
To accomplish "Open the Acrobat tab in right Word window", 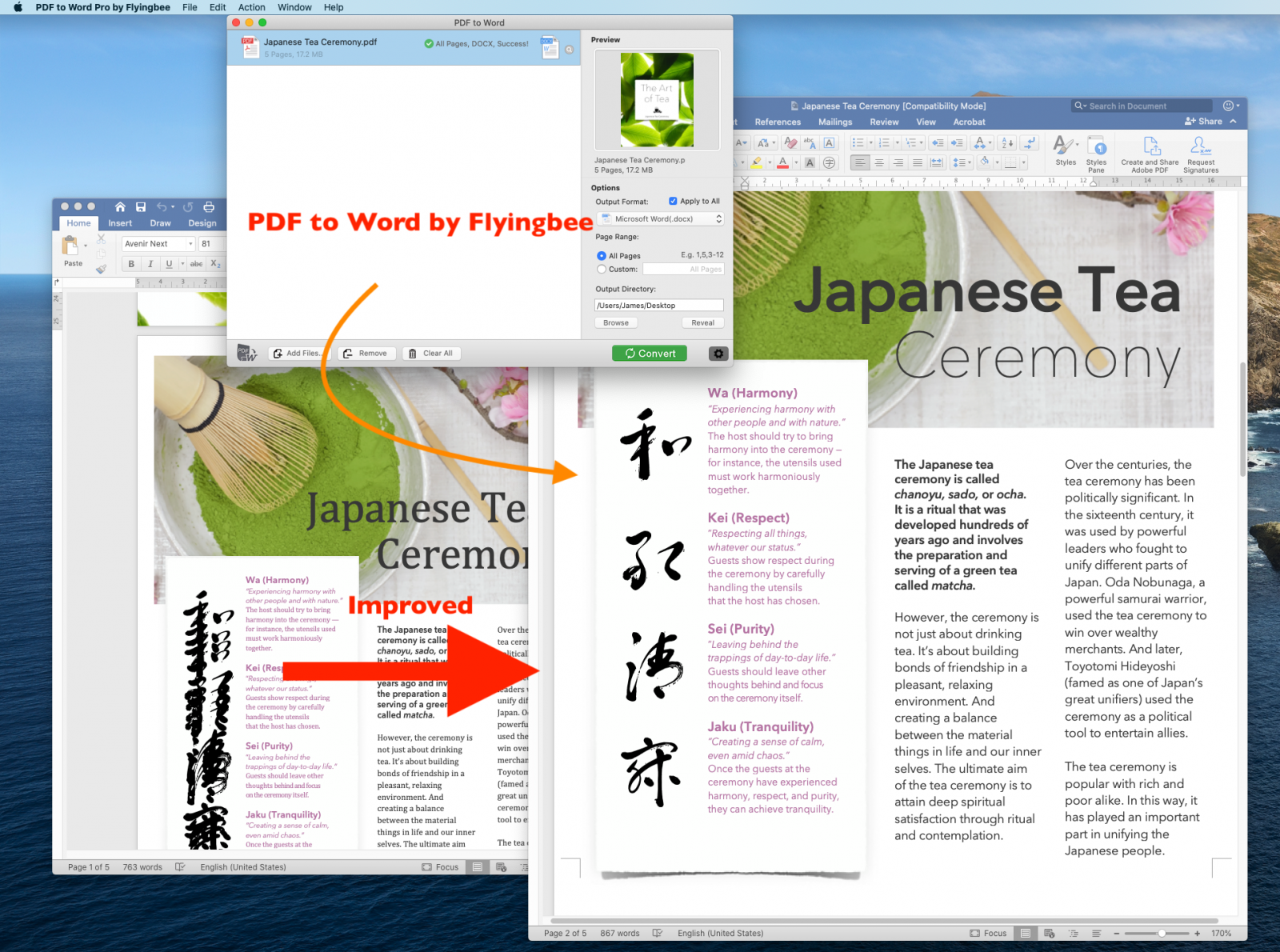I will point(969,122).
